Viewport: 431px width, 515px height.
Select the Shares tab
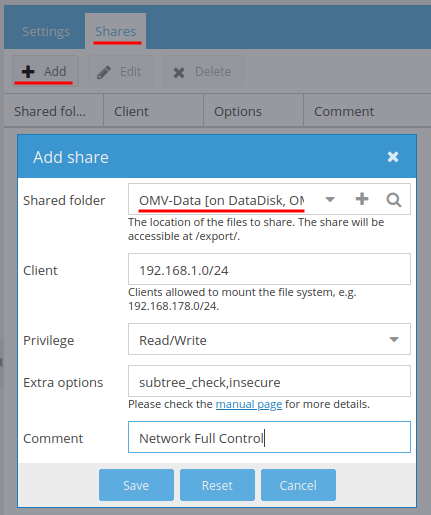tap(115, 32)
